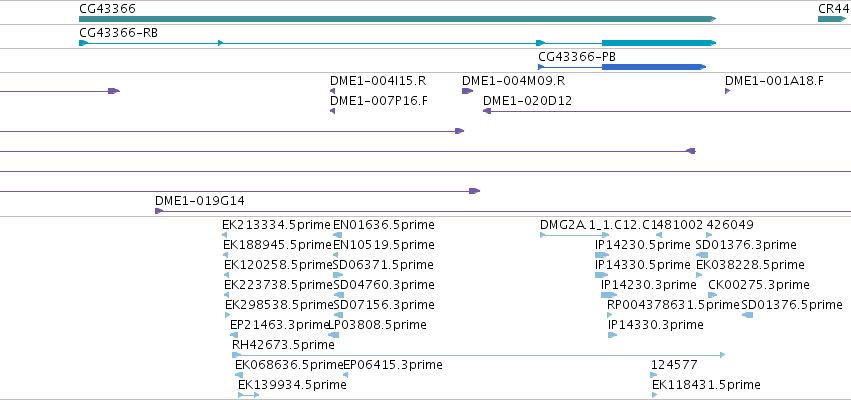Select the DME1-019G14 clone label
This screenshot has width=851, height=400.
point(199,201)
